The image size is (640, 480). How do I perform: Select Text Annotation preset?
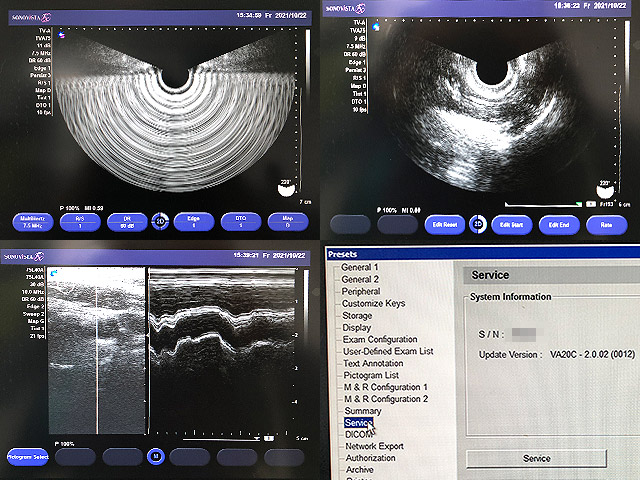click(373, 363)
